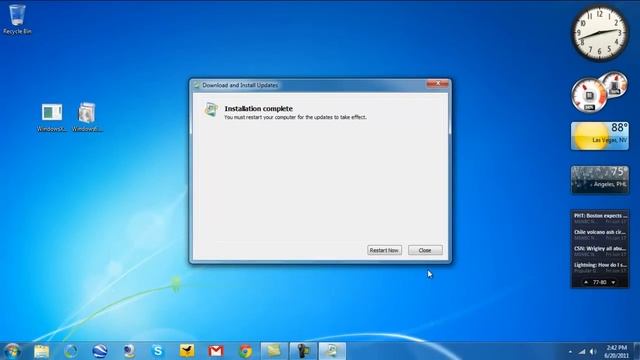Image resolution: width=640 pixels, height=360 pixels.
Task: Click the update icon beside Installation complete
Action: pyautogui.click(x=211, y=110)
